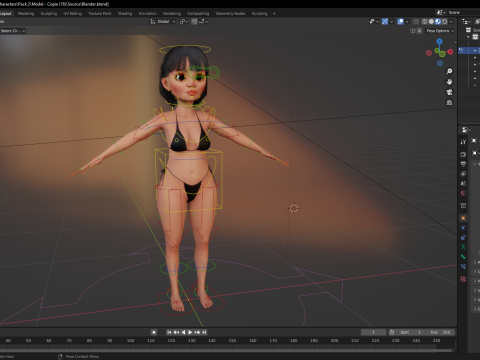
Task: Open the Global transform orientation dropdown
Action: tap(163, 21)
